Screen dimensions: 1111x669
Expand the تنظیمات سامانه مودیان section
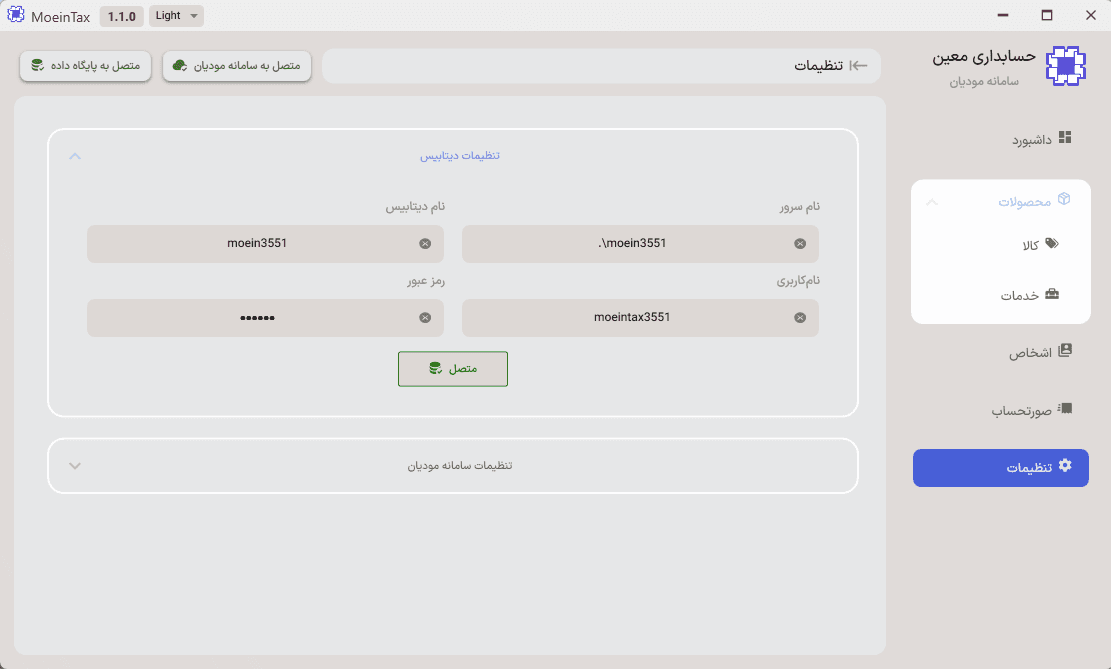click(x=75, y=466)
